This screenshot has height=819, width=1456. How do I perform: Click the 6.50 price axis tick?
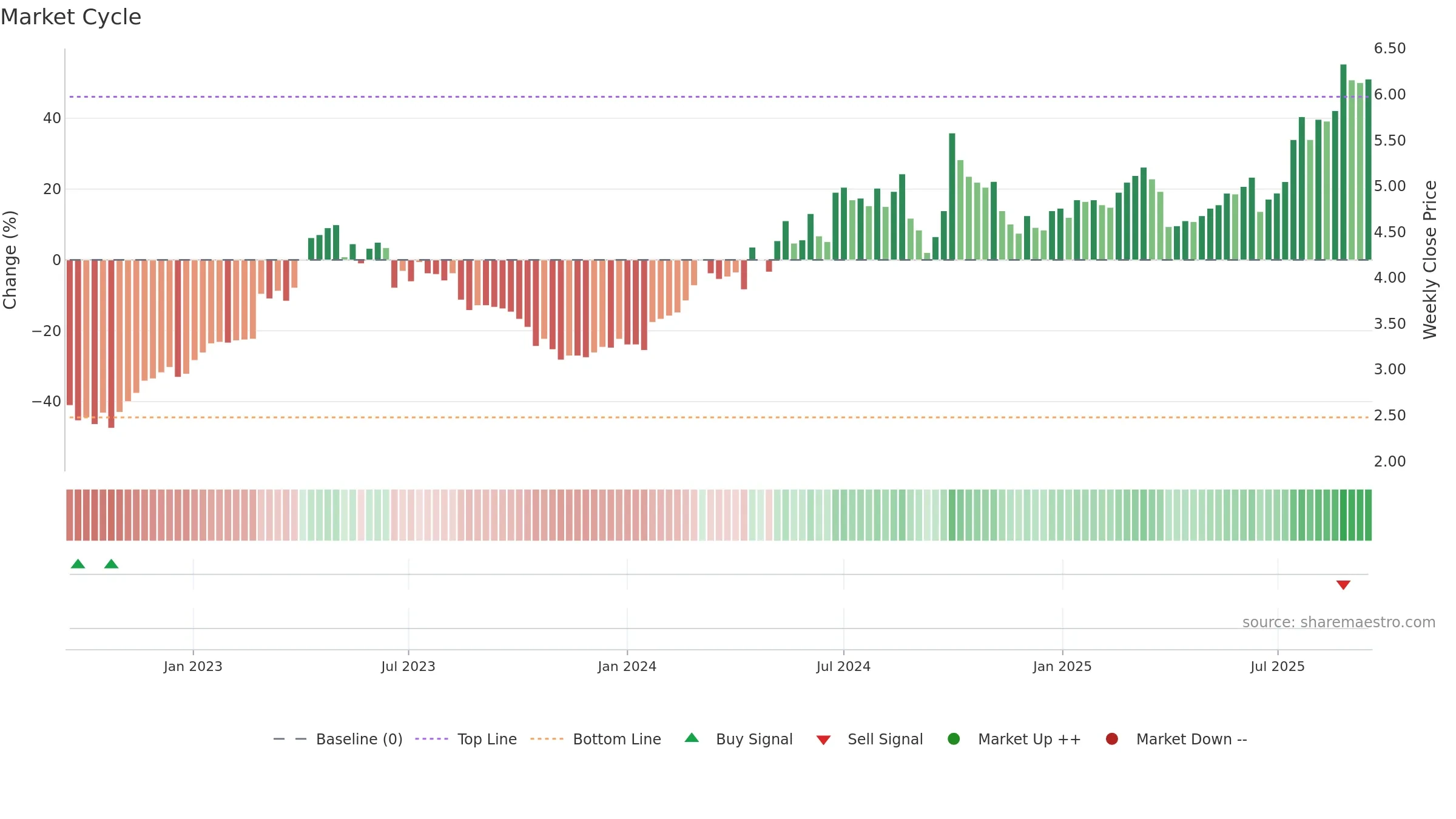pyautogui.click(x=1390, y=48)
